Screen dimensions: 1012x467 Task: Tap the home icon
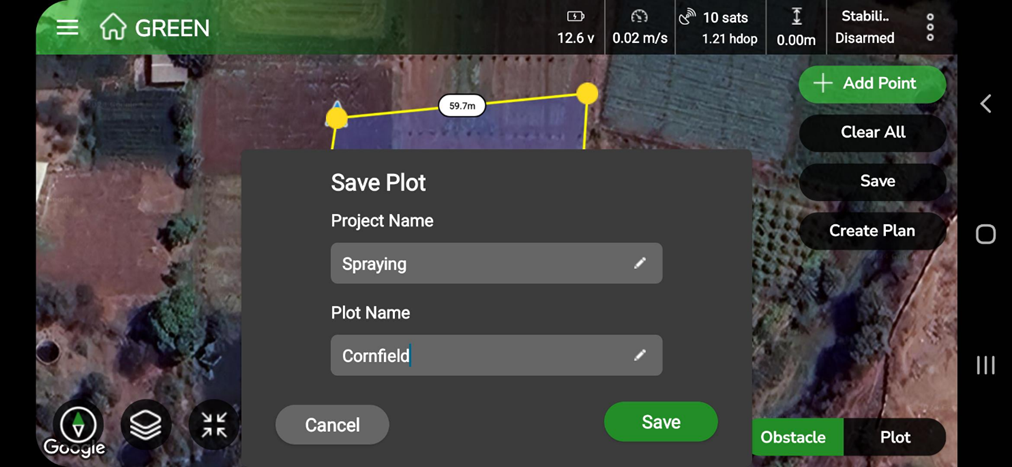coord(113,27)
